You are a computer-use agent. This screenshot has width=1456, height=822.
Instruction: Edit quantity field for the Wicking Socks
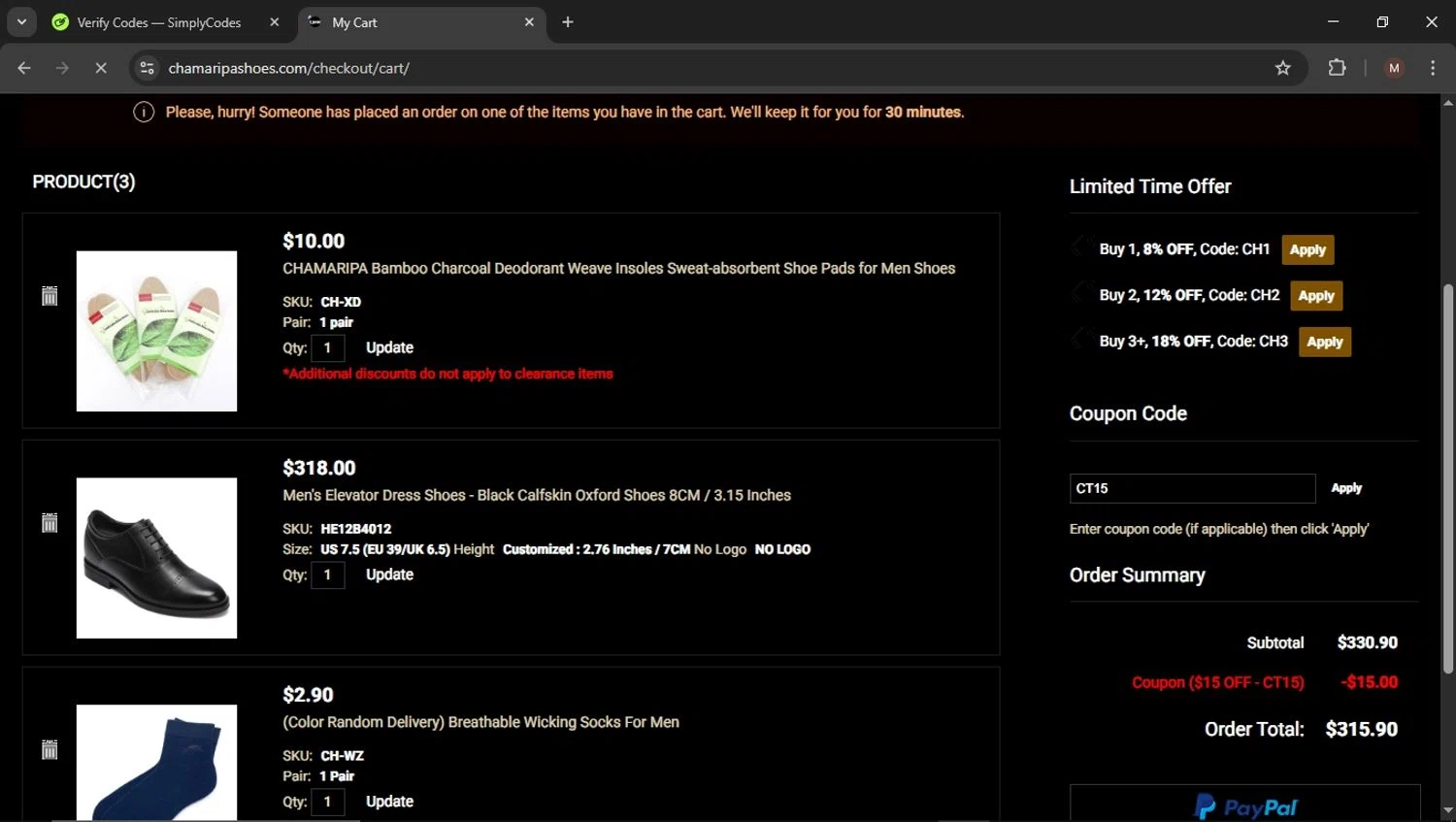pos(328,802)
